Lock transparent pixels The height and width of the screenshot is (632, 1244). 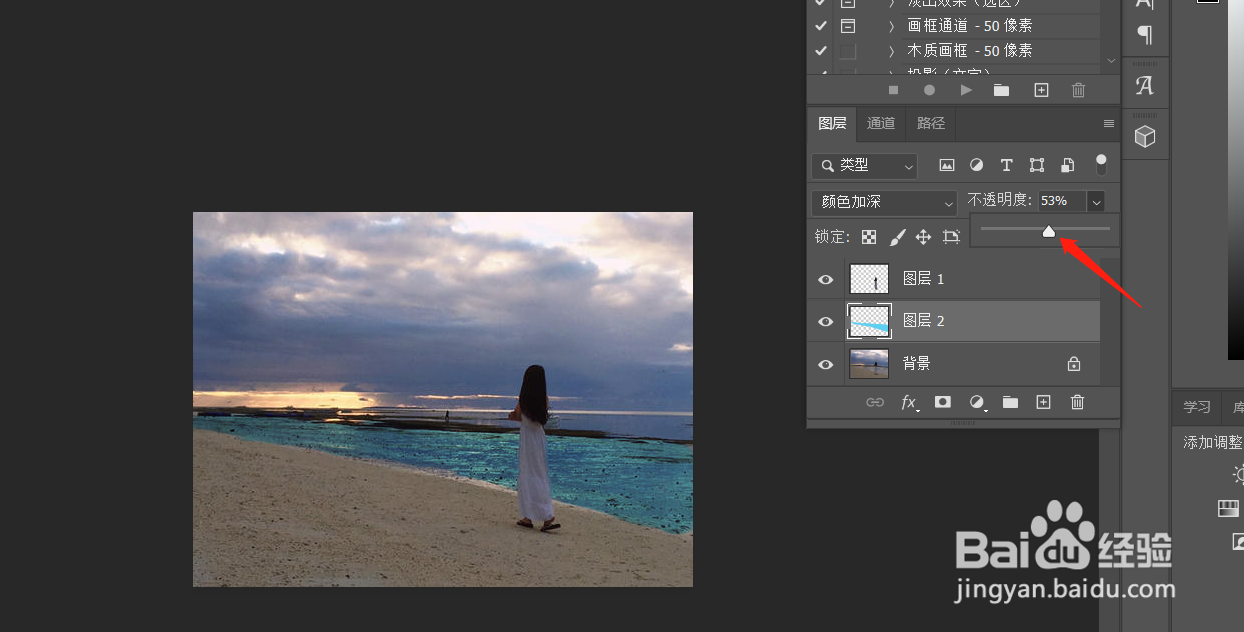coord(869,237)
